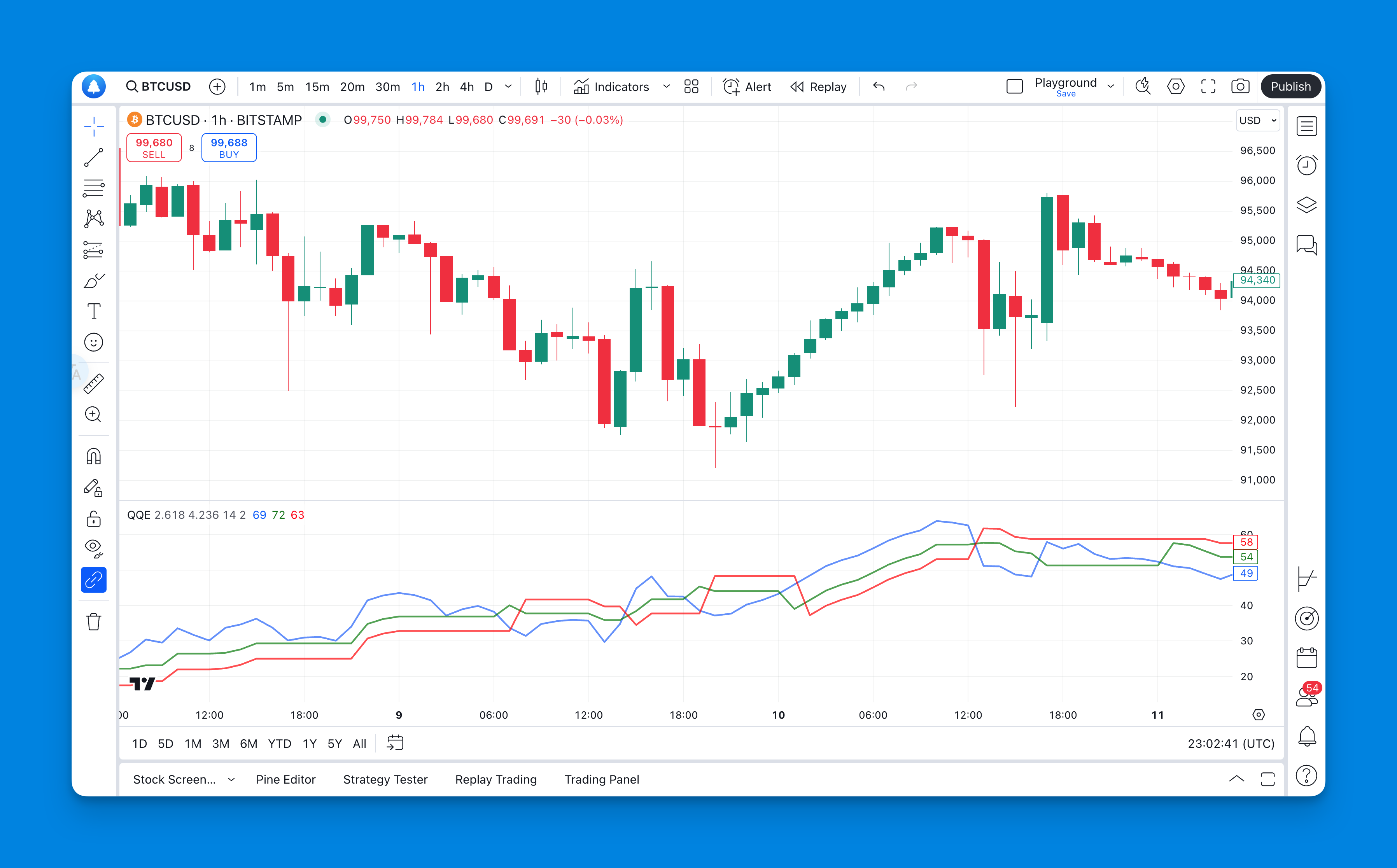Image resolution: width=1397 pixels, height=868 pixels.
Task: Click the 99,680 SELL button
Action: 154,147
